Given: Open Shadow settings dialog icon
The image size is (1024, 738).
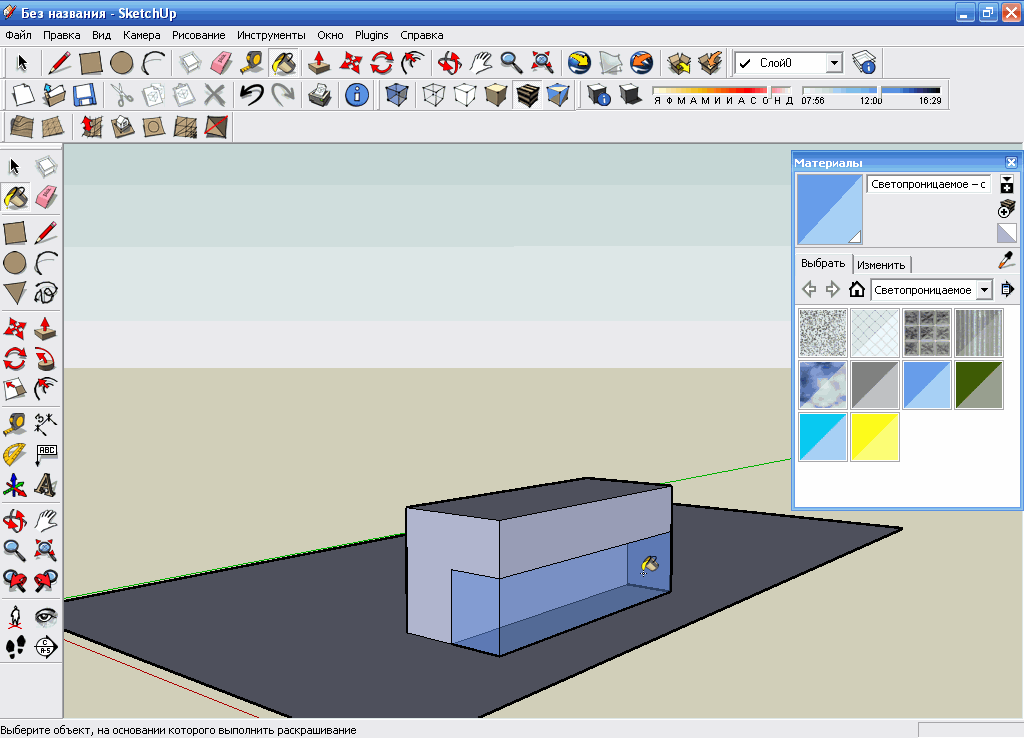Looking at the screenshot, I should point(598,95).
